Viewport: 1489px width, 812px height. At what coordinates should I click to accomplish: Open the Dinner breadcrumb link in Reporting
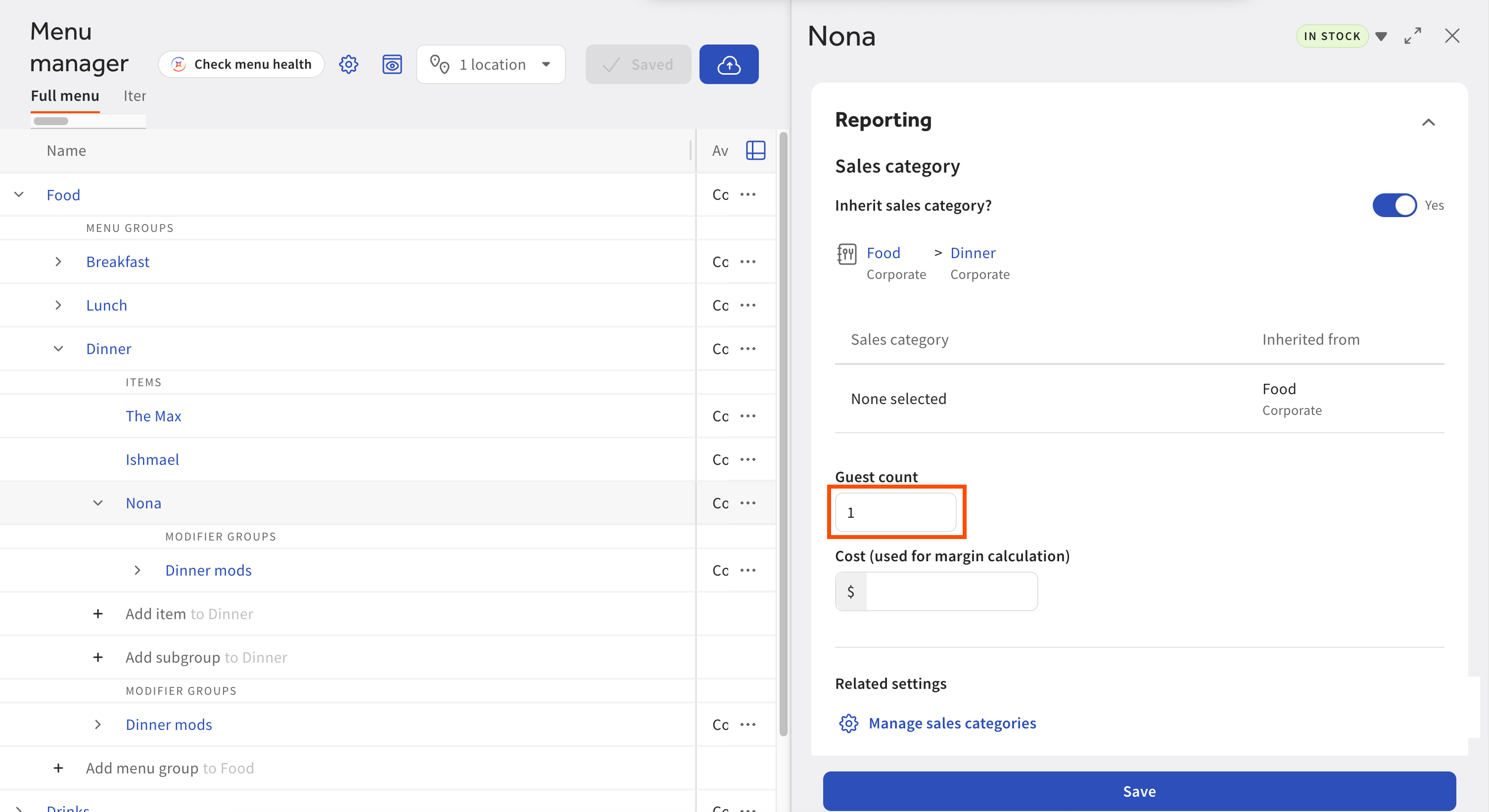[973, 253]
